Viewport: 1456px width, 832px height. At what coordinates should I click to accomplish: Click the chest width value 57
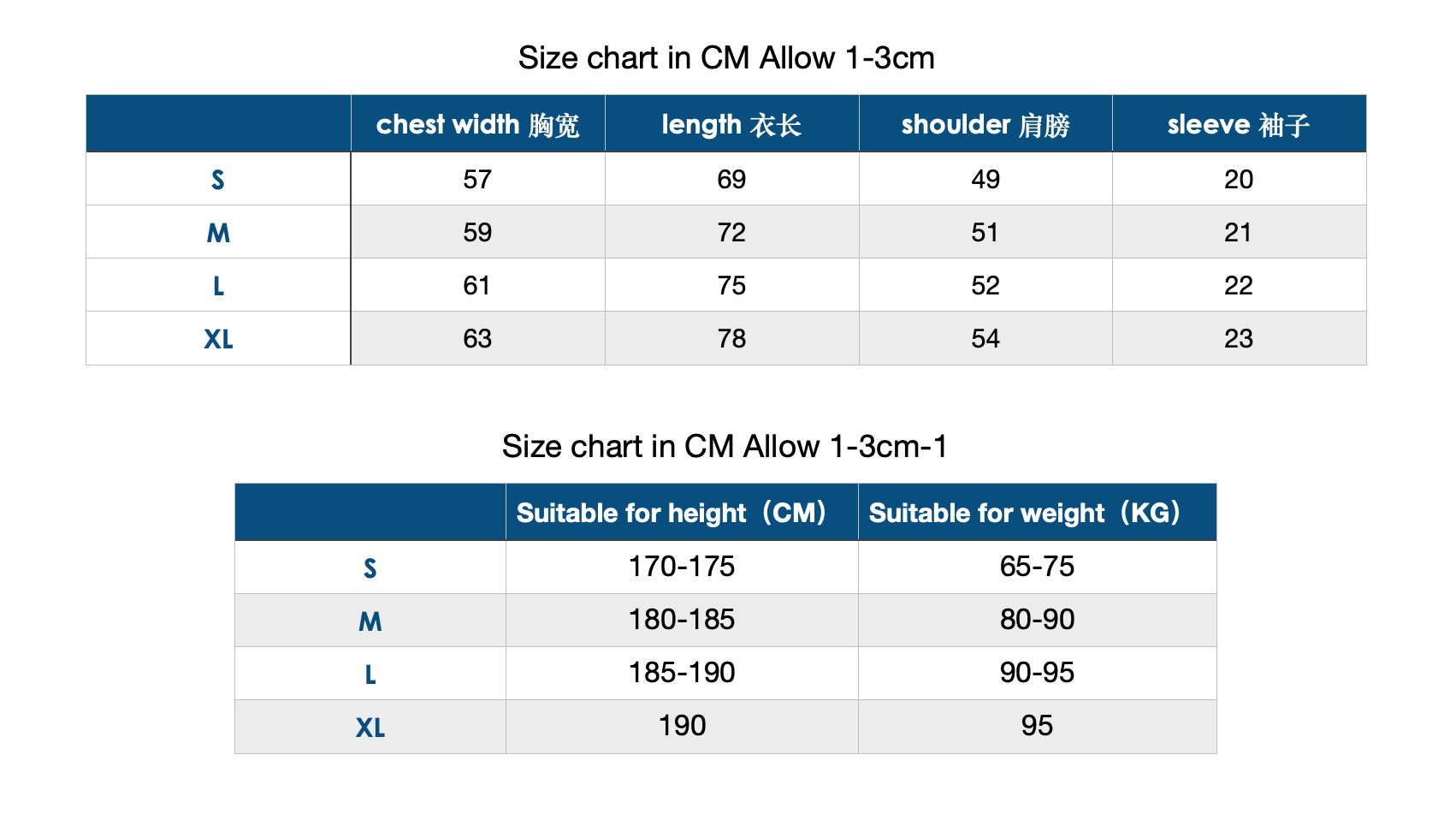[477, 179]
